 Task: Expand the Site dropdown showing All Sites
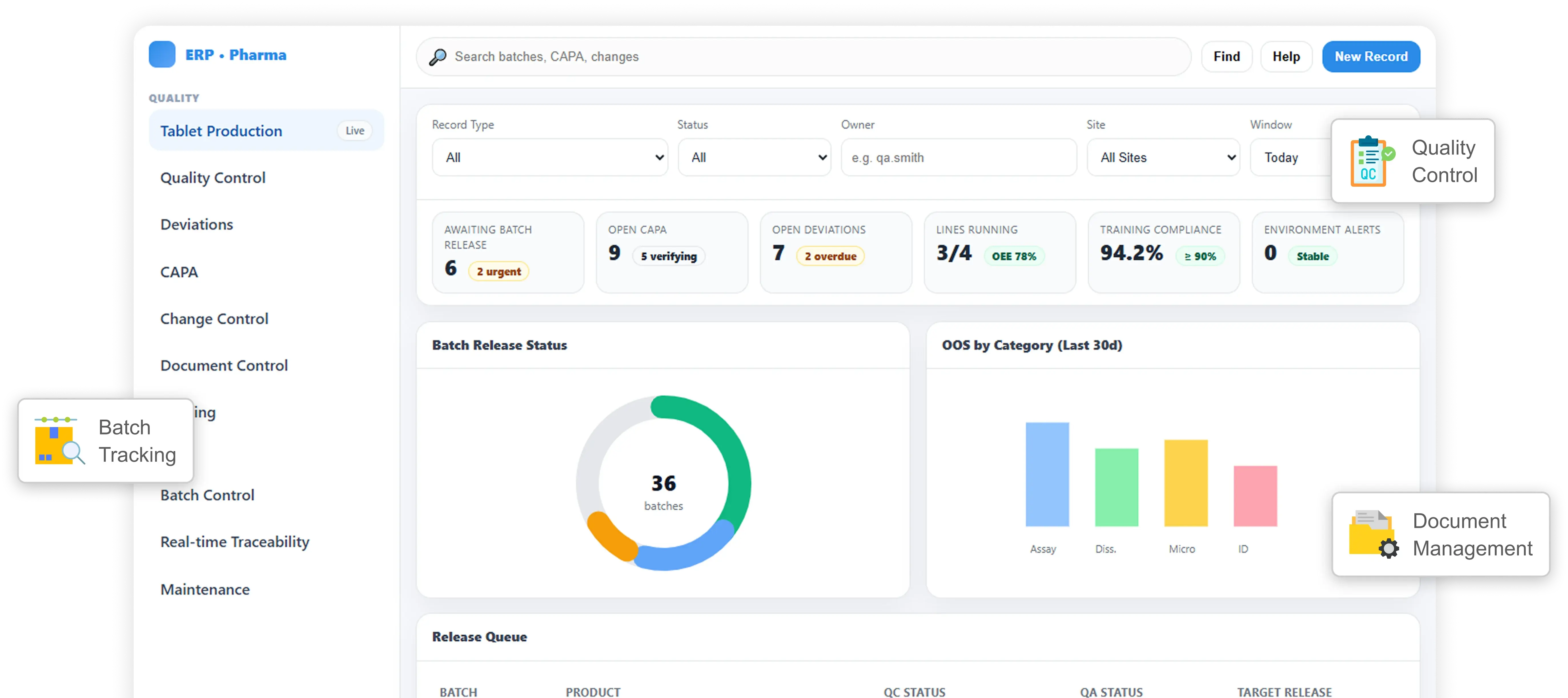(x=1163, y=157)
